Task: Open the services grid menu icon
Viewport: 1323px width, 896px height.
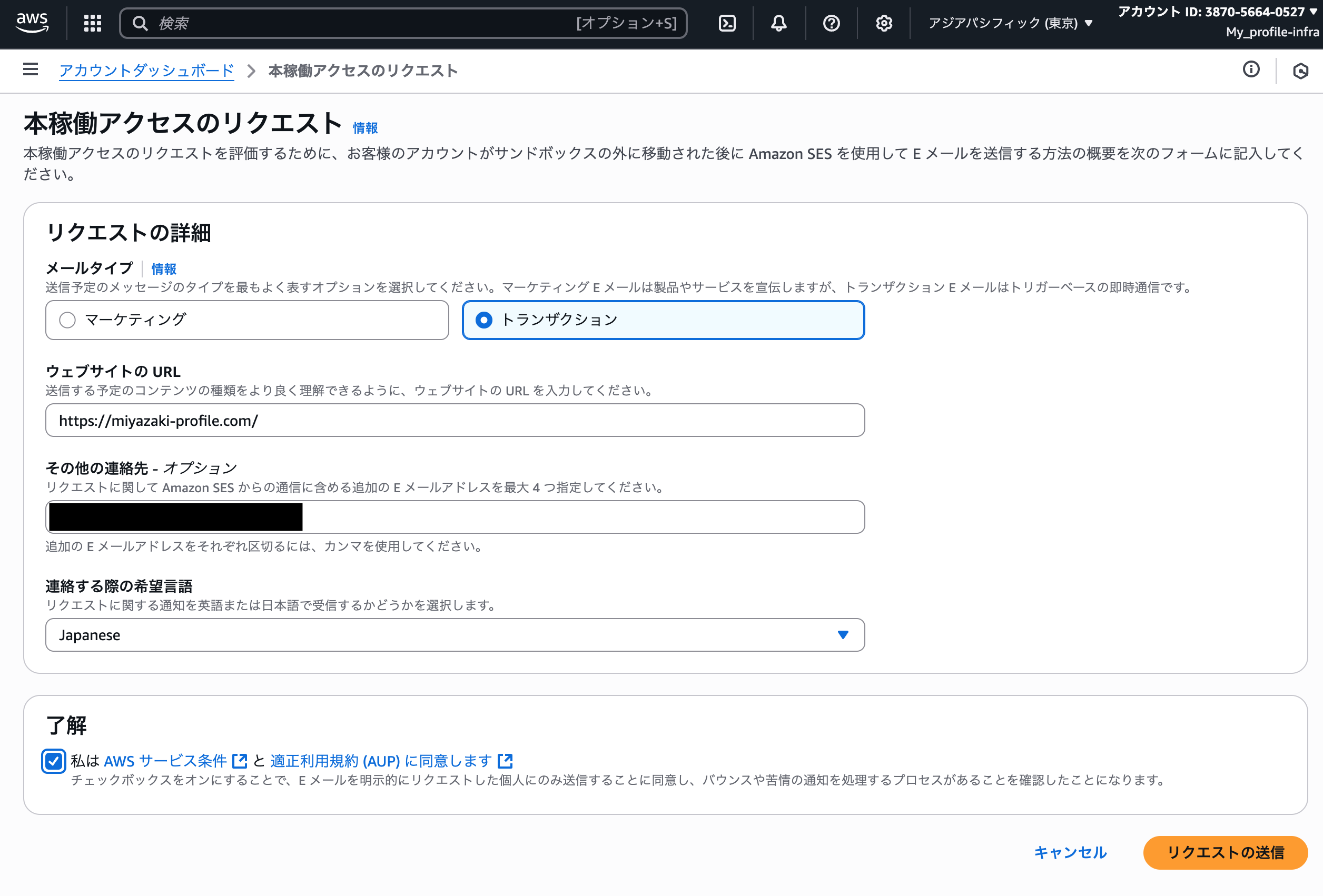Action: pyautogui.click(x=92, y=23)
